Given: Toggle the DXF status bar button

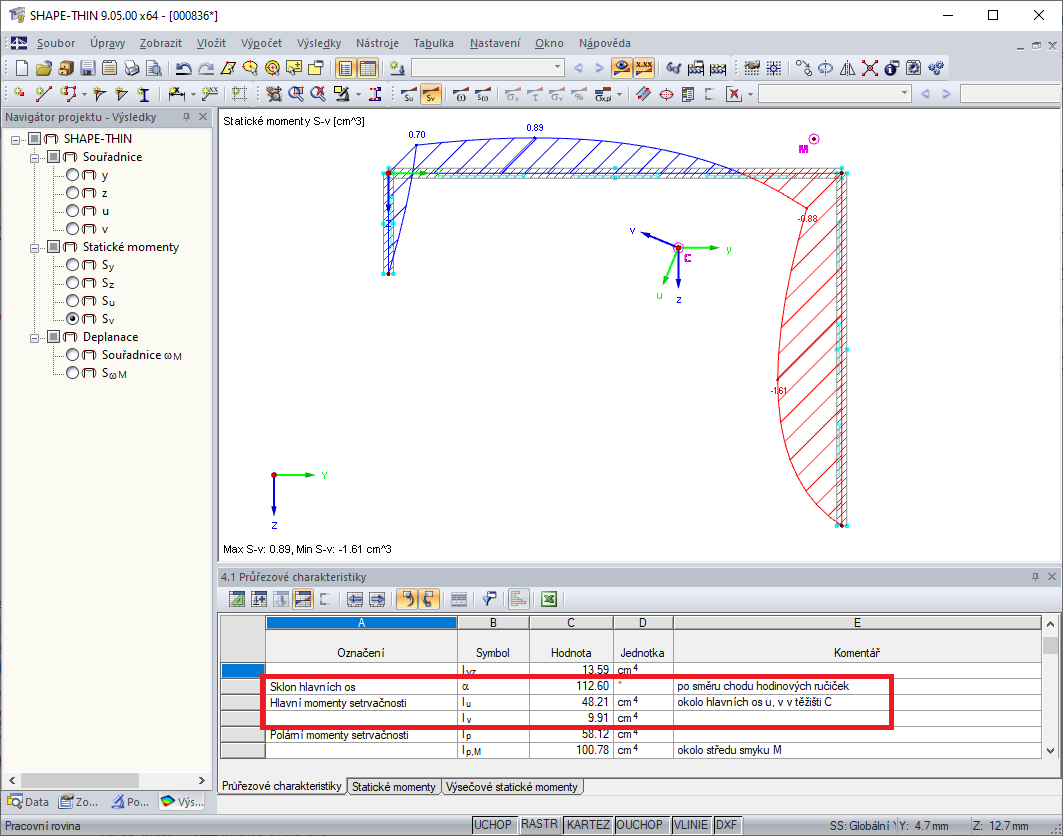Looking at the screenshot, I should [x=726, y=824].
